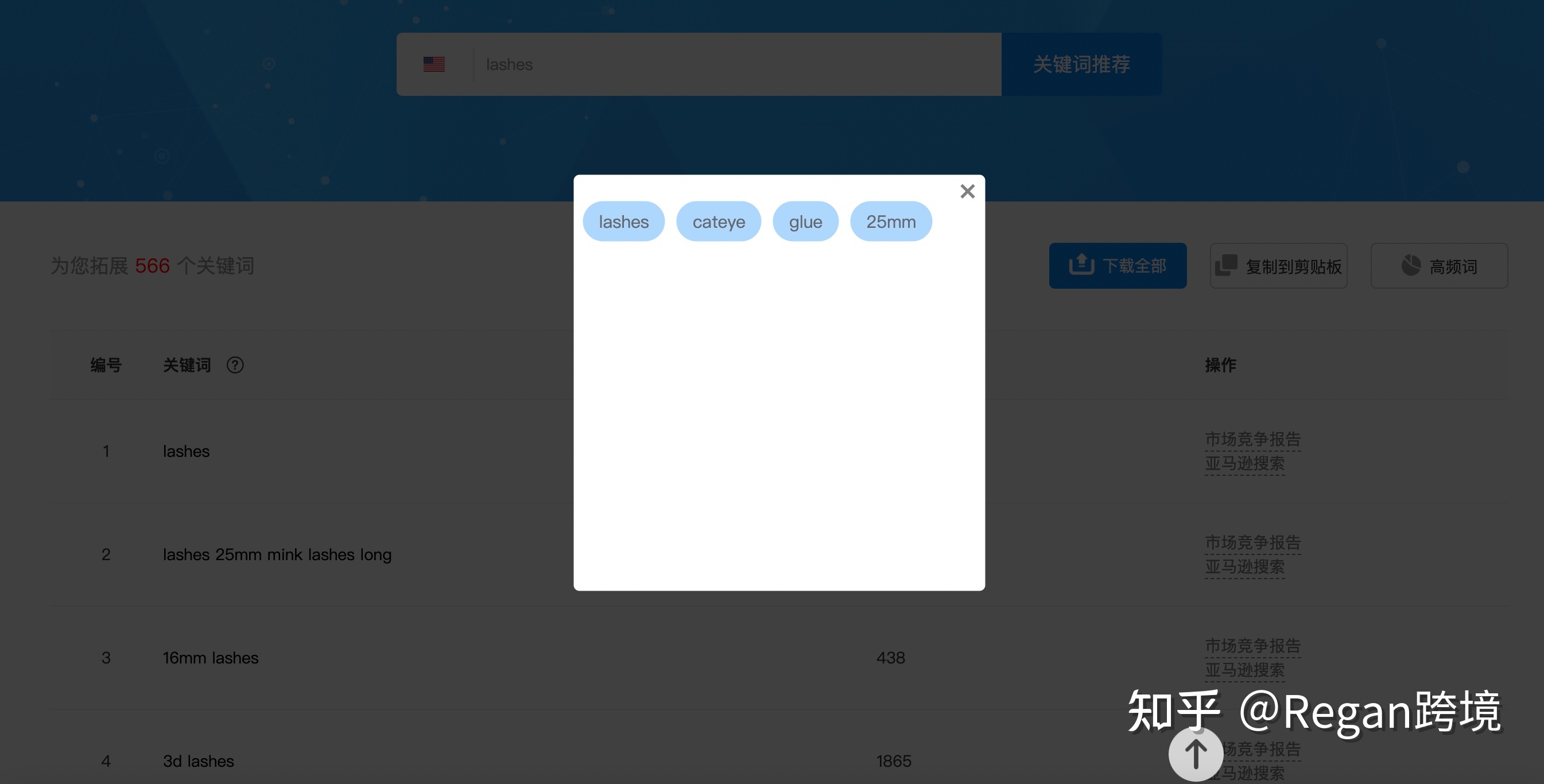Click the 编号 column header

click(x=106, y=365)
